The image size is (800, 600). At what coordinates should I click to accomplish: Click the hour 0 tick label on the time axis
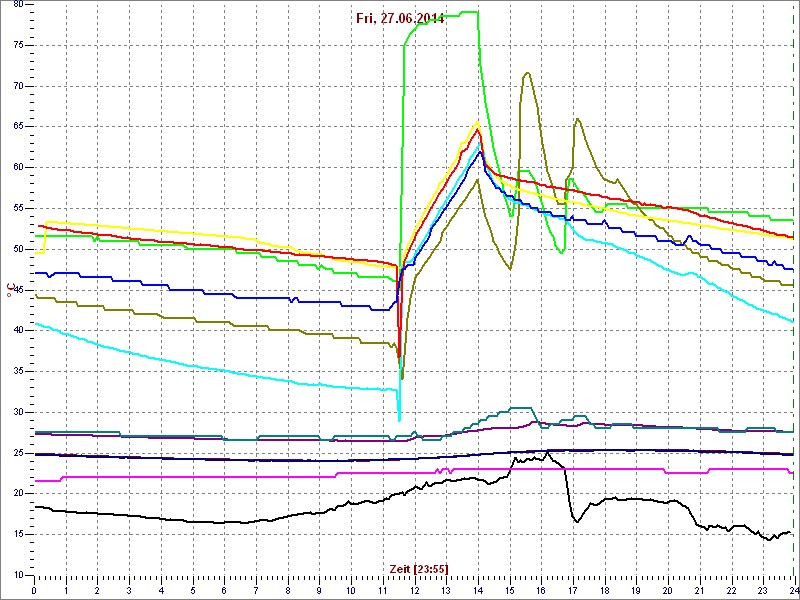pos(35,590)
